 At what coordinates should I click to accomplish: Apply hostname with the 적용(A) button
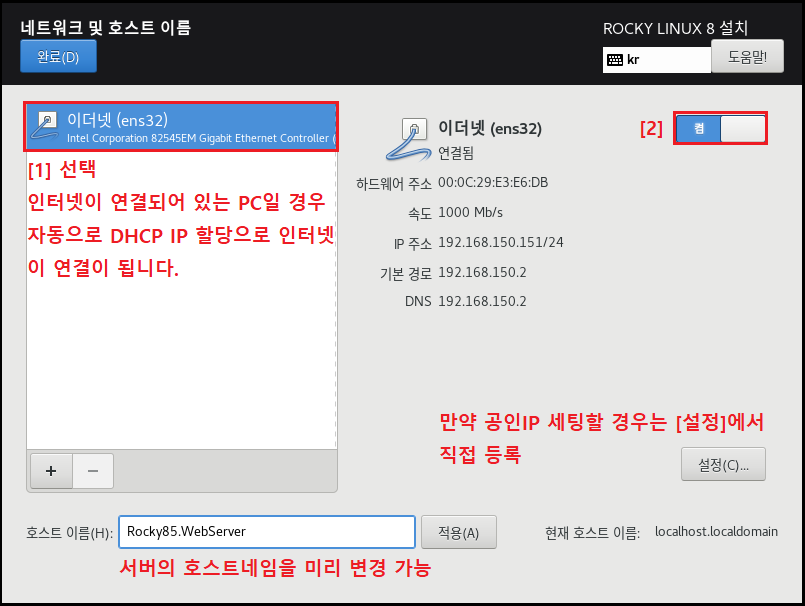tap(458, 533)
